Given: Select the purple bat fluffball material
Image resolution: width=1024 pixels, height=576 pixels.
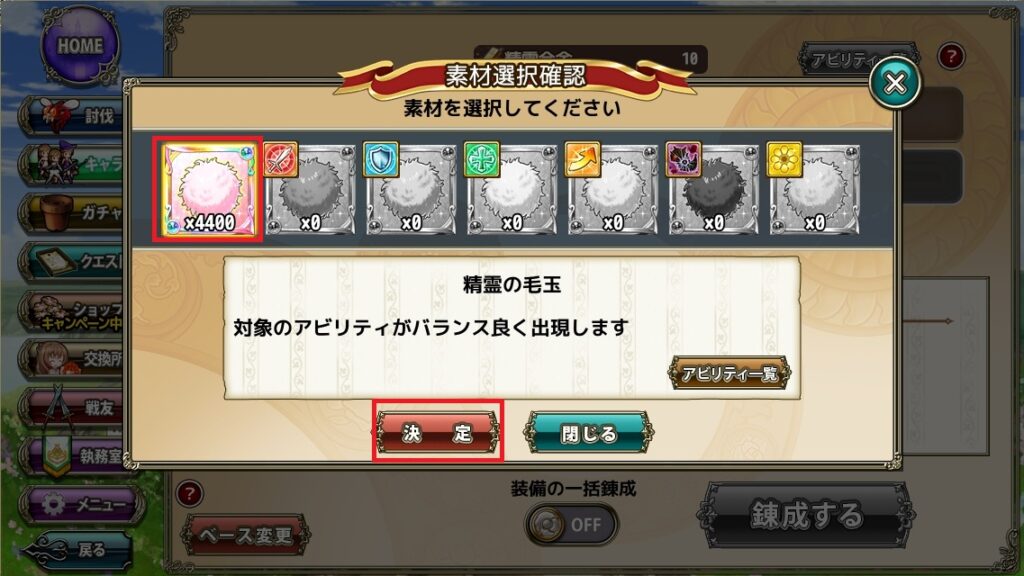Looking at the screenshot, I should [x=713, y=189].
